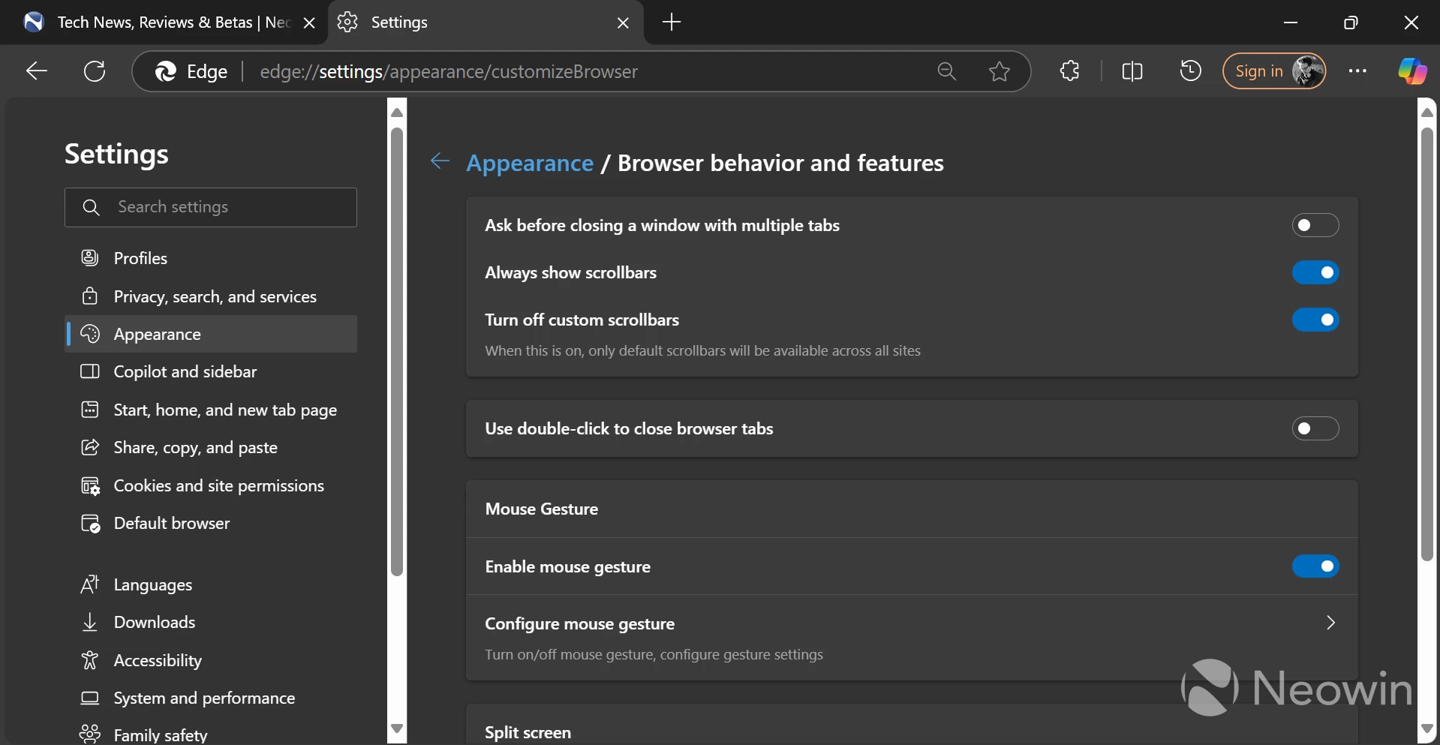1440x745 pixels.
Task: Enable Ask before closing multiple tabs toggle
Action: [1314, 225]
